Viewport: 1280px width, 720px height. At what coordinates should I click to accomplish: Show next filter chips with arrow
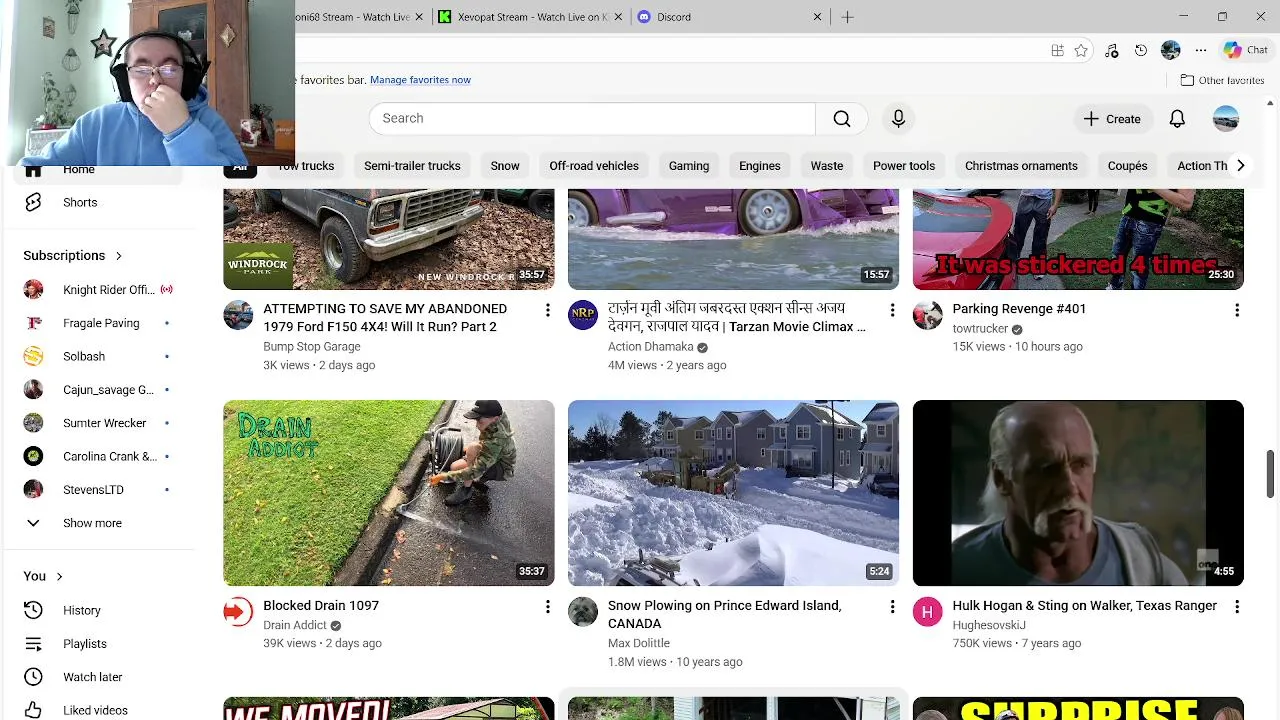tap(1240, 166)
